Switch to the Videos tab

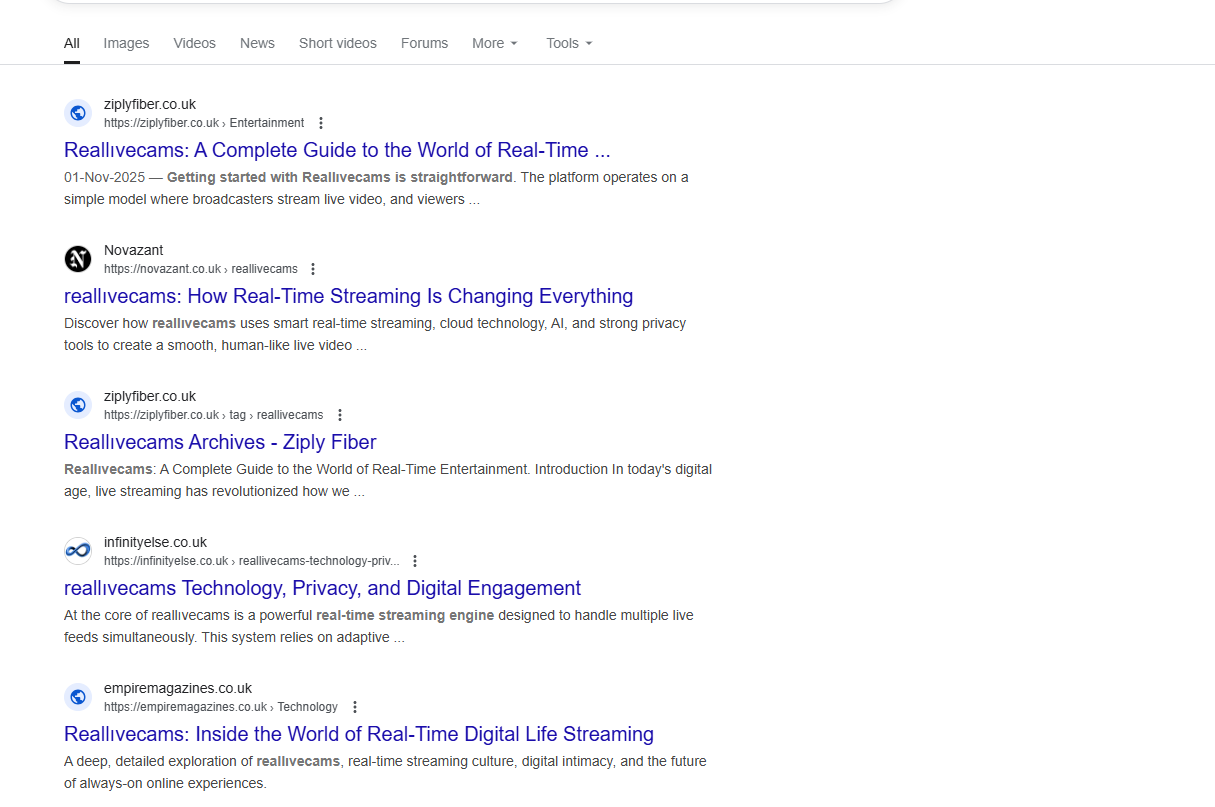coord(194,43)
